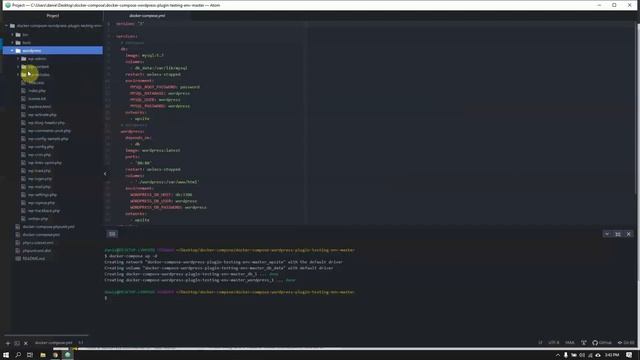Image resolution: width=640 pixels, height=360 pixels.
Task: Open wp-activate.php file
Action: [x=42, y=115]
